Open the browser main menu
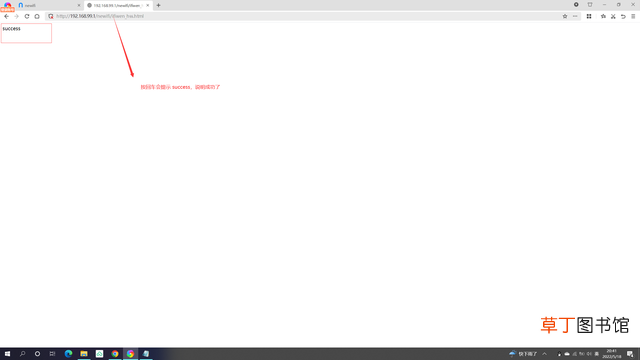This screenshot has height=360, width=640. [x=633, y=16]
